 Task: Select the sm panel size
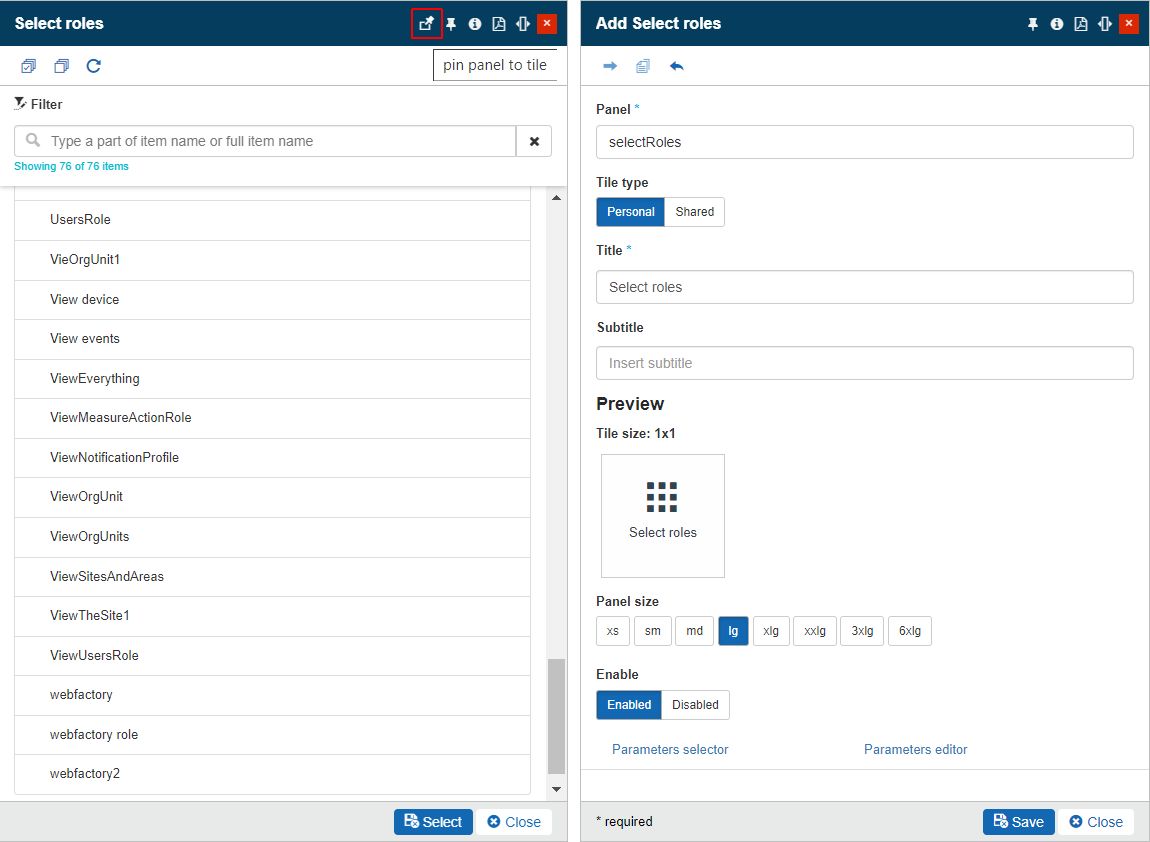[652, 631]
